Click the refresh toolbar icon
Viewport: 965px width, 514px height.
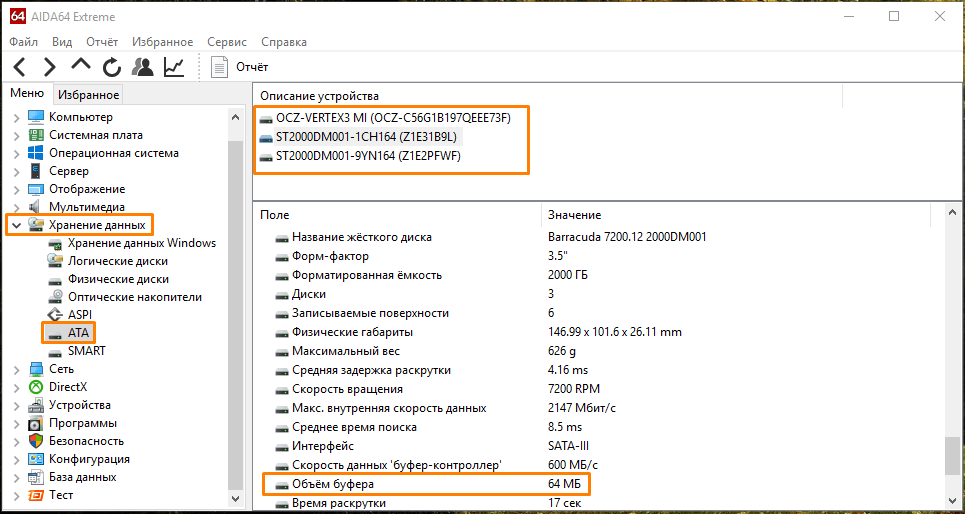coord(112,66)
